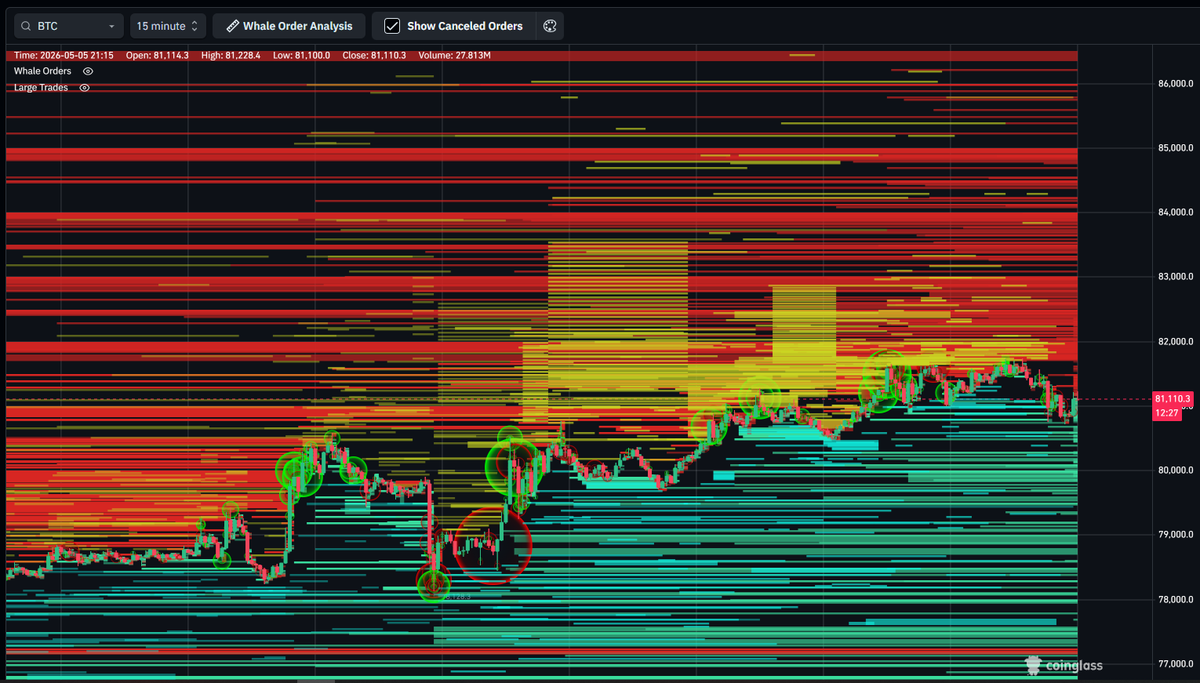Click the Close: 81,110.3 readout

(x=374, y=56)
